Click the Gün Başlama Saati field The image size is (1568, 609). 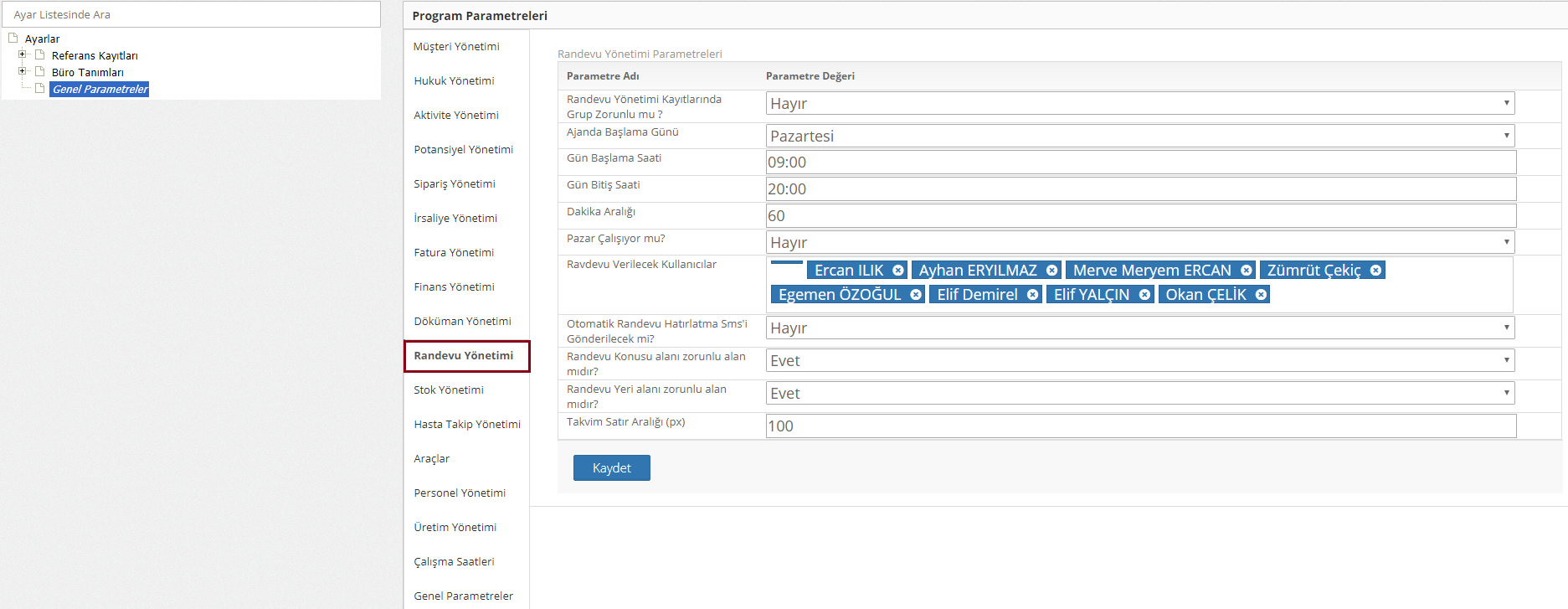click(x=1140, y=163)
